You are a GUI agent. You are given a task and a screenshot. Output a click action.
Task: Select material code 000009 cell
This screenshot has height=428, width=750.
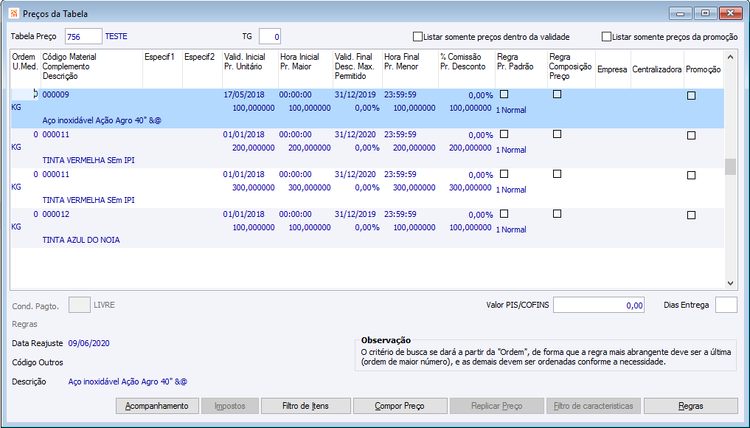[x=56, y=95]
